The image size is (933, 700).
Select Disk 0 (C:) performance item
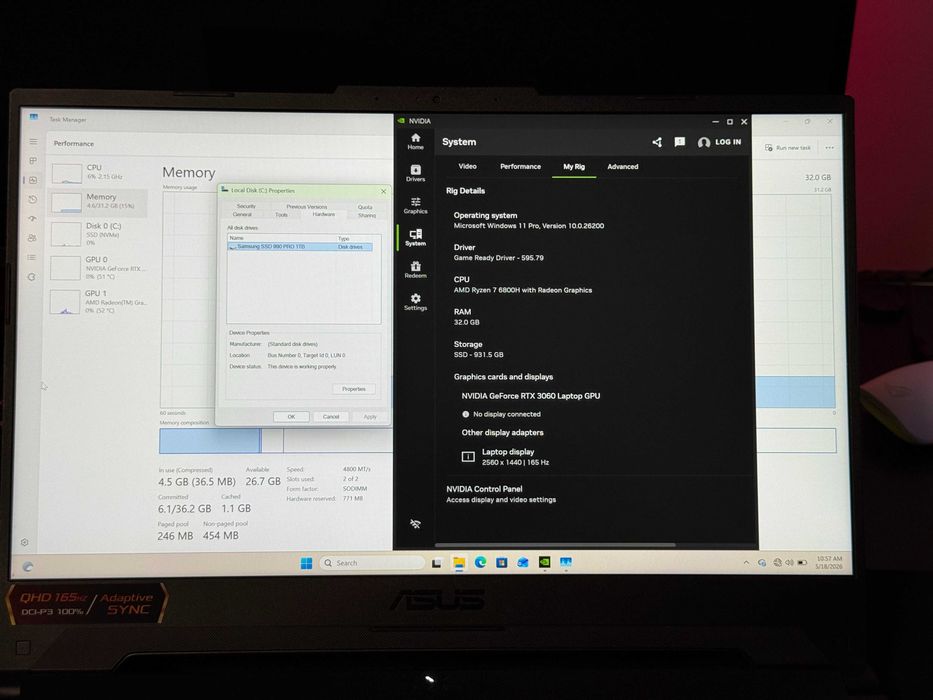(x=98, y=234)
